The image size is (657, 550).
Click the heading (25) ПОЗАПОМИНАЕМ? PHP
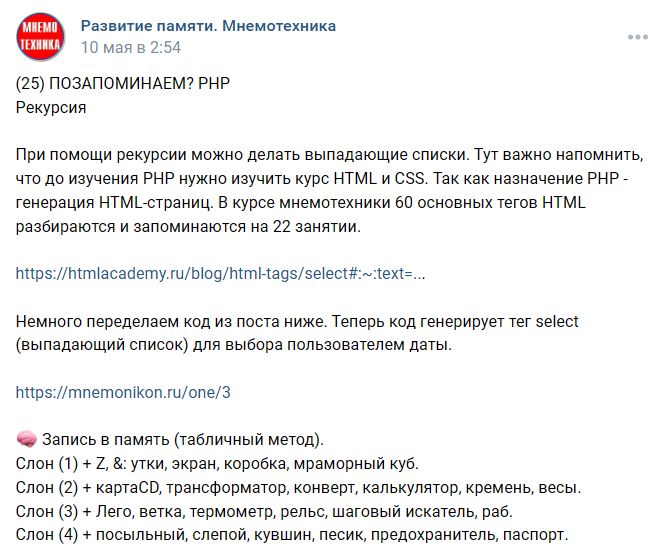point(123,83)
